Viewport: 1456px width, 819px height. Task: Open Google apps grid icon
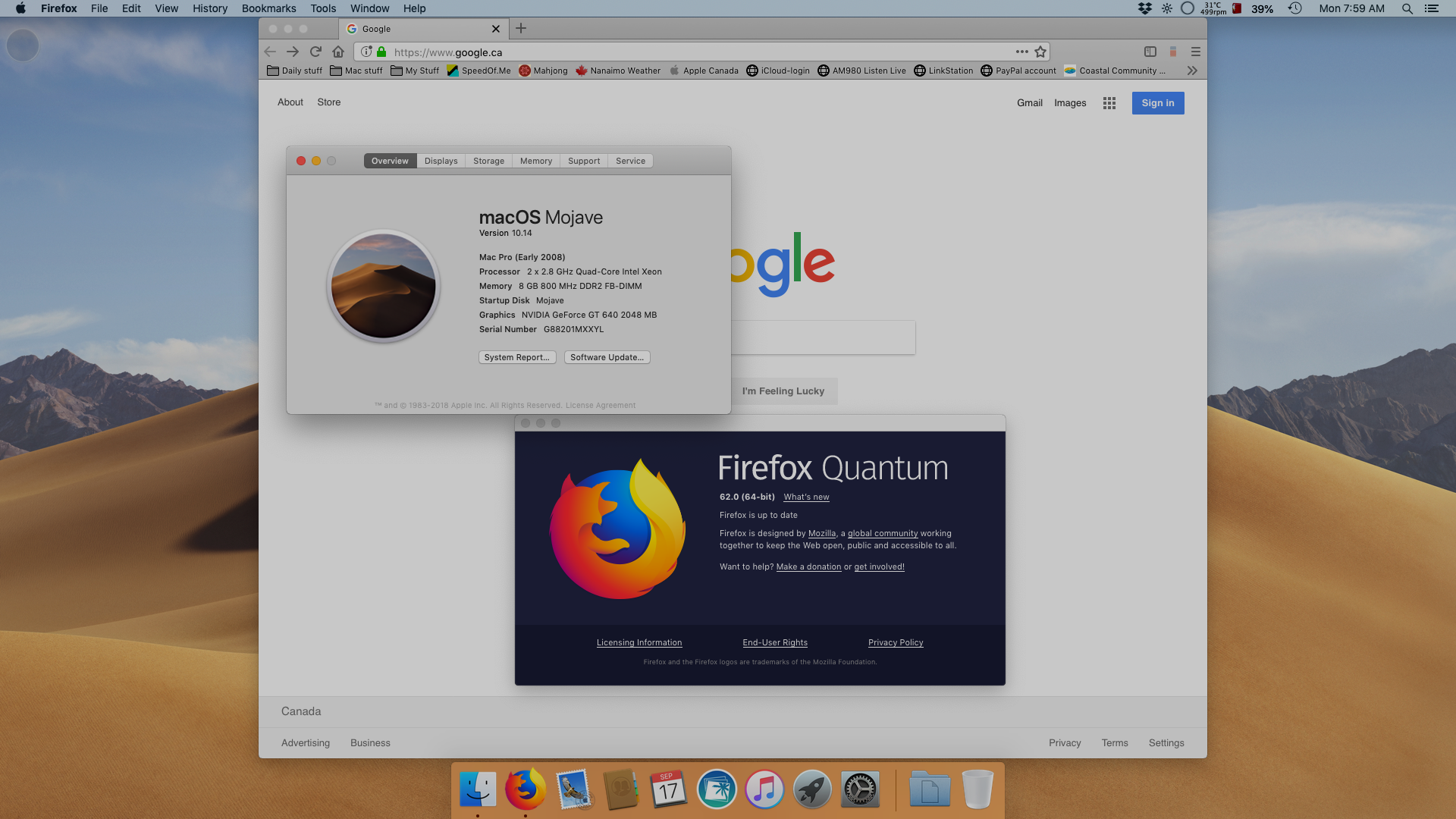tap(1109, 103)
